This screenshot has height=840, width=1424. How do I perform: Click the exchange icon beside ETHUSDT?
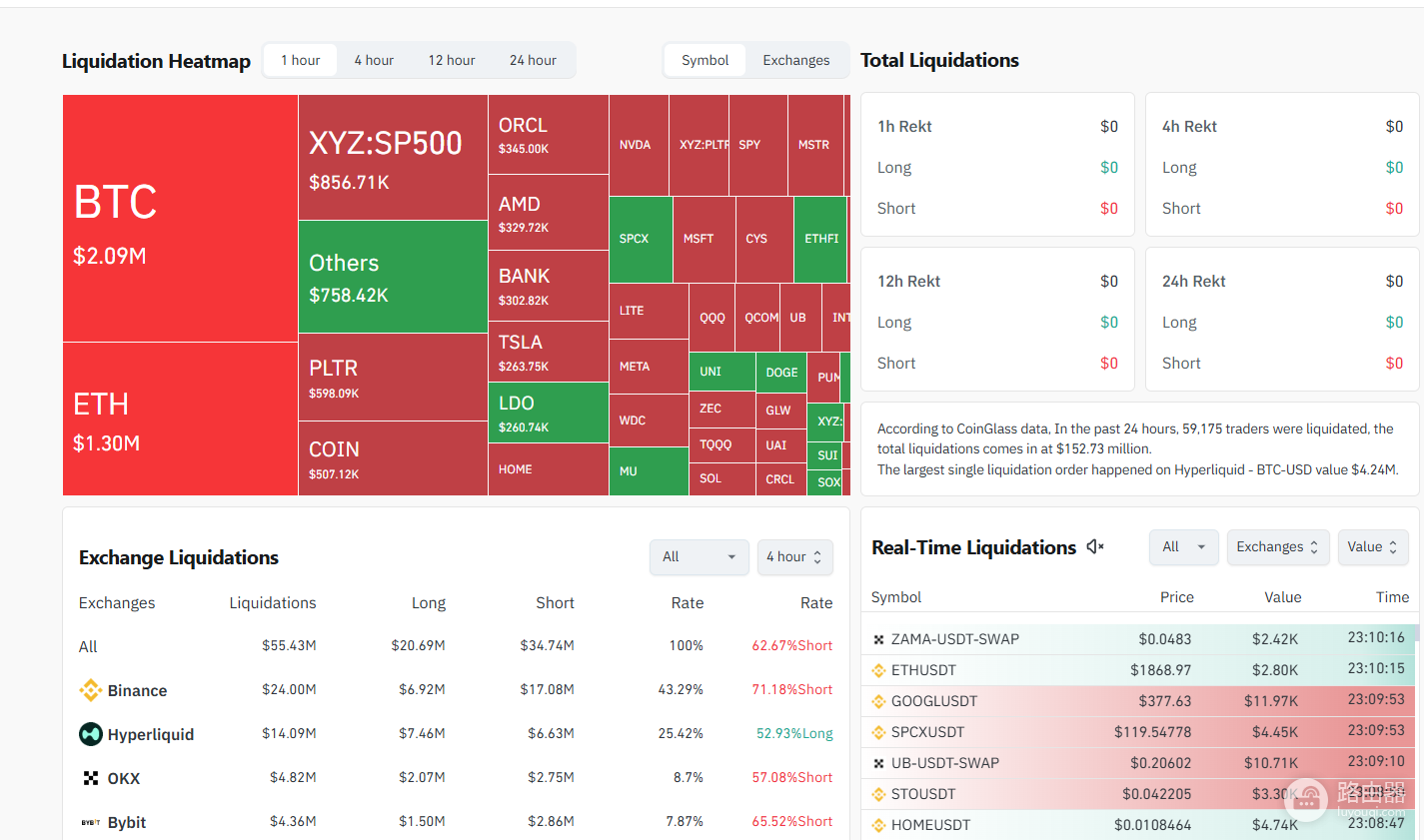click(878, 670)
